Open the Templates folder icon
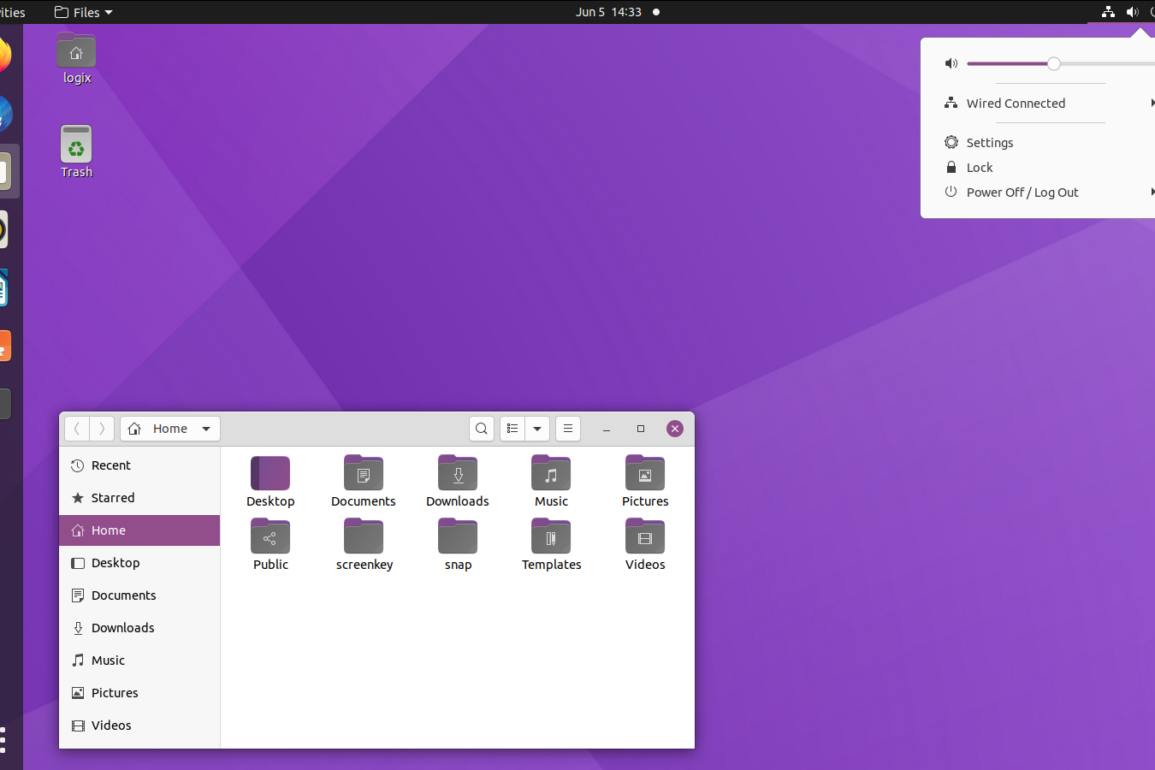 (x=551, y=538)
